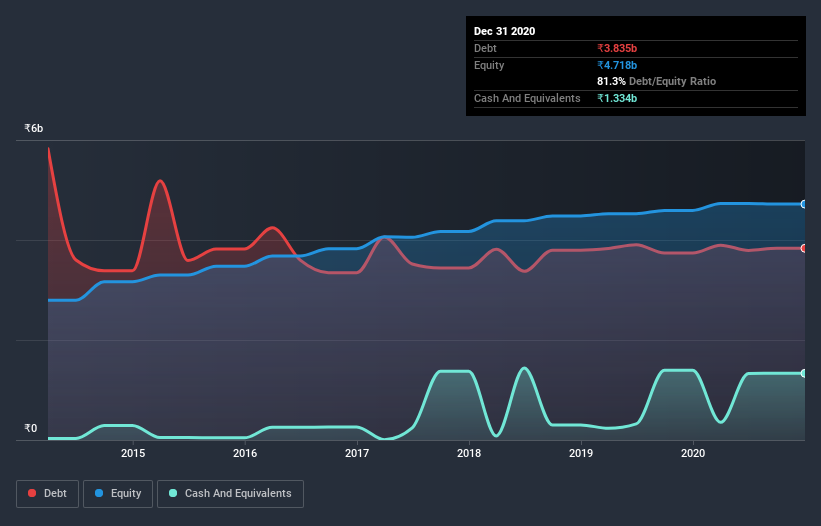This screenshot has width=821, height=526.
Task: Toggle Cash And Equivalents legend button
Action: [230, 494]
